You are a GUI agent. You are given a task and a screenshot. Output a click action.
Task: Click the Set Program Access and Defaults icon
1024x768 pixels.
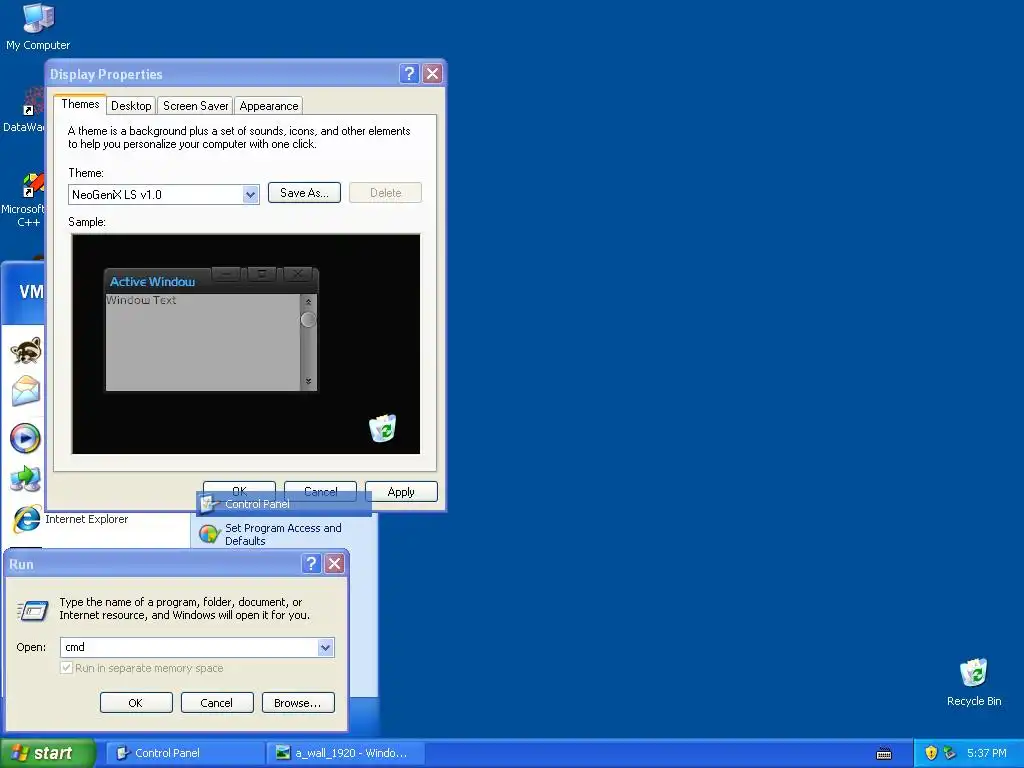pyautogui.click(x=209, y=534)
